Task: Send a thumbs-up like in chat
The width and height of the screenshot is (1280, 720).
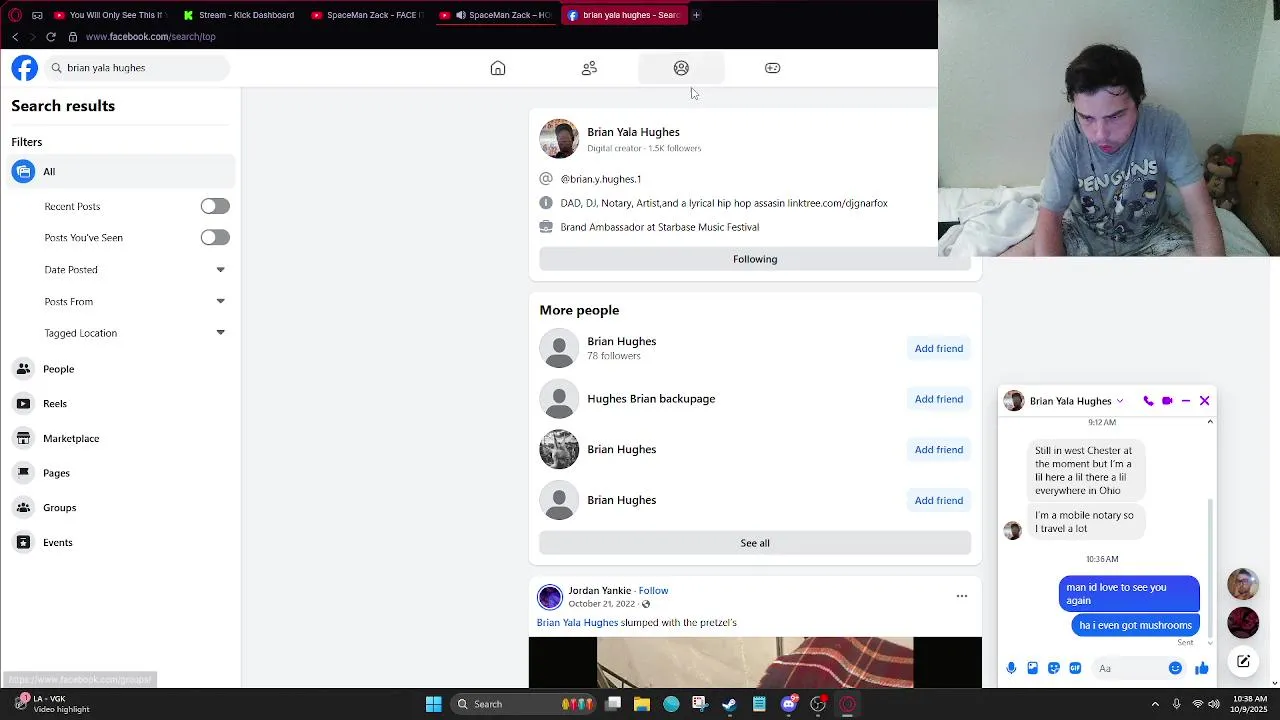Action: point(1201,668)
